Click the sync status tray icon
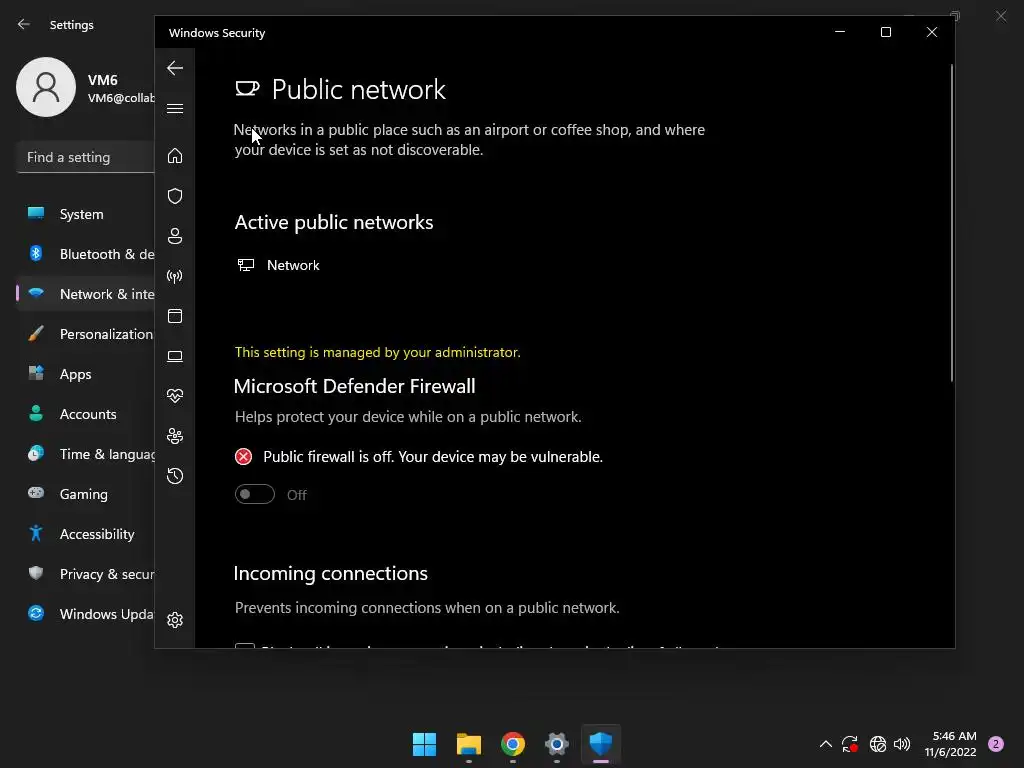The height and width of the screenshot is (768, 1024). click(x=850, y=744)
